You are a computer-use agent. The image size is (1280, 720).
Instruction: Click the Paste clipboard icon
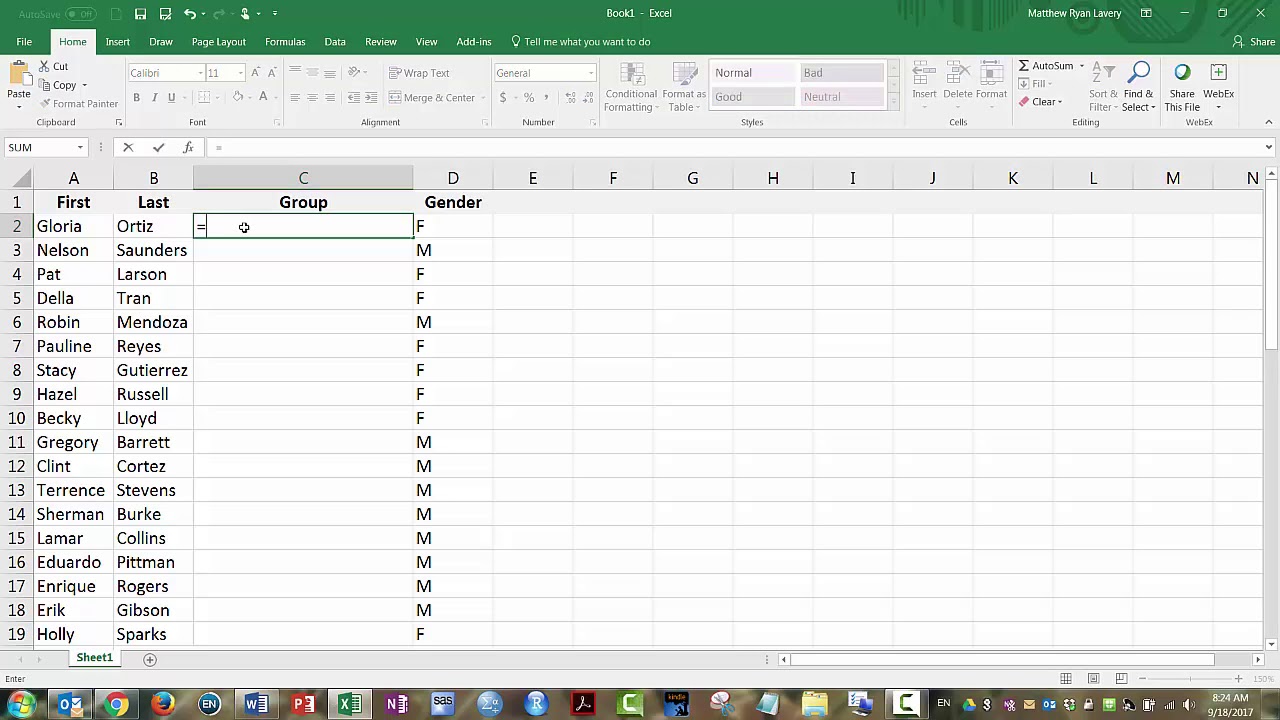coord(18,75)
